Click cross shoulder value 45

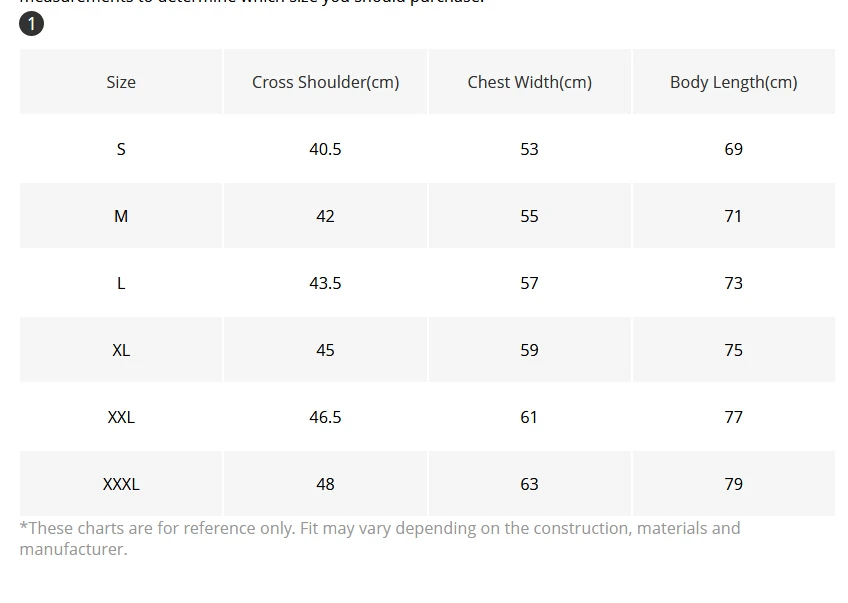click(x=326, y=350)
